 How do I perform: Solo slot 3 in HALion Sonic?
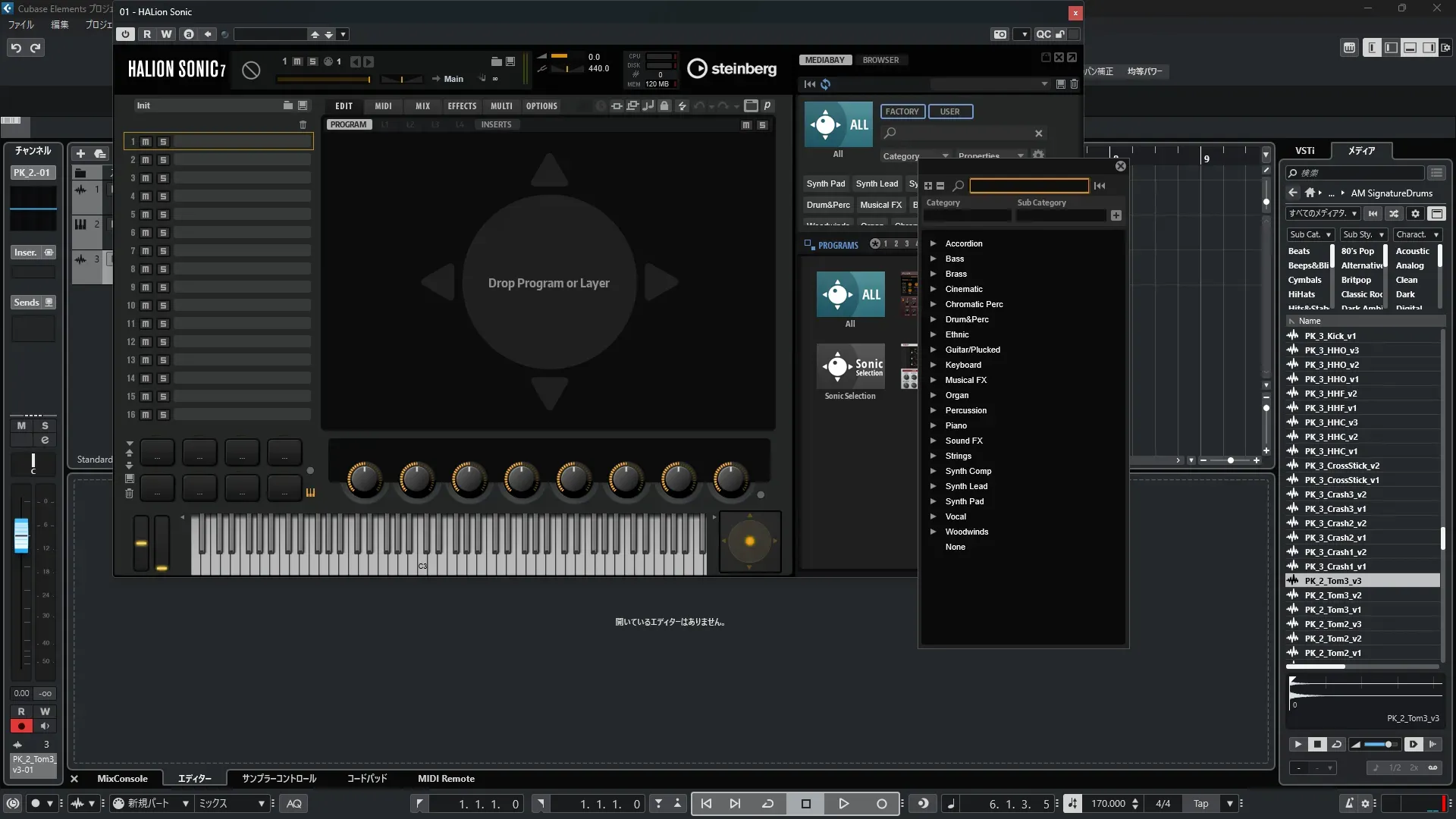163,178
